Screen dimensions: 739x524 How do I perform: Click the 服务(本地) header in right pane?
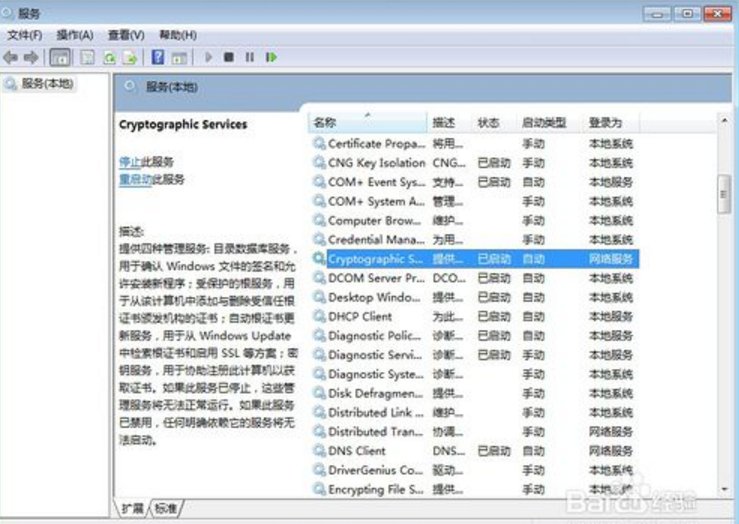pos(172,87)
